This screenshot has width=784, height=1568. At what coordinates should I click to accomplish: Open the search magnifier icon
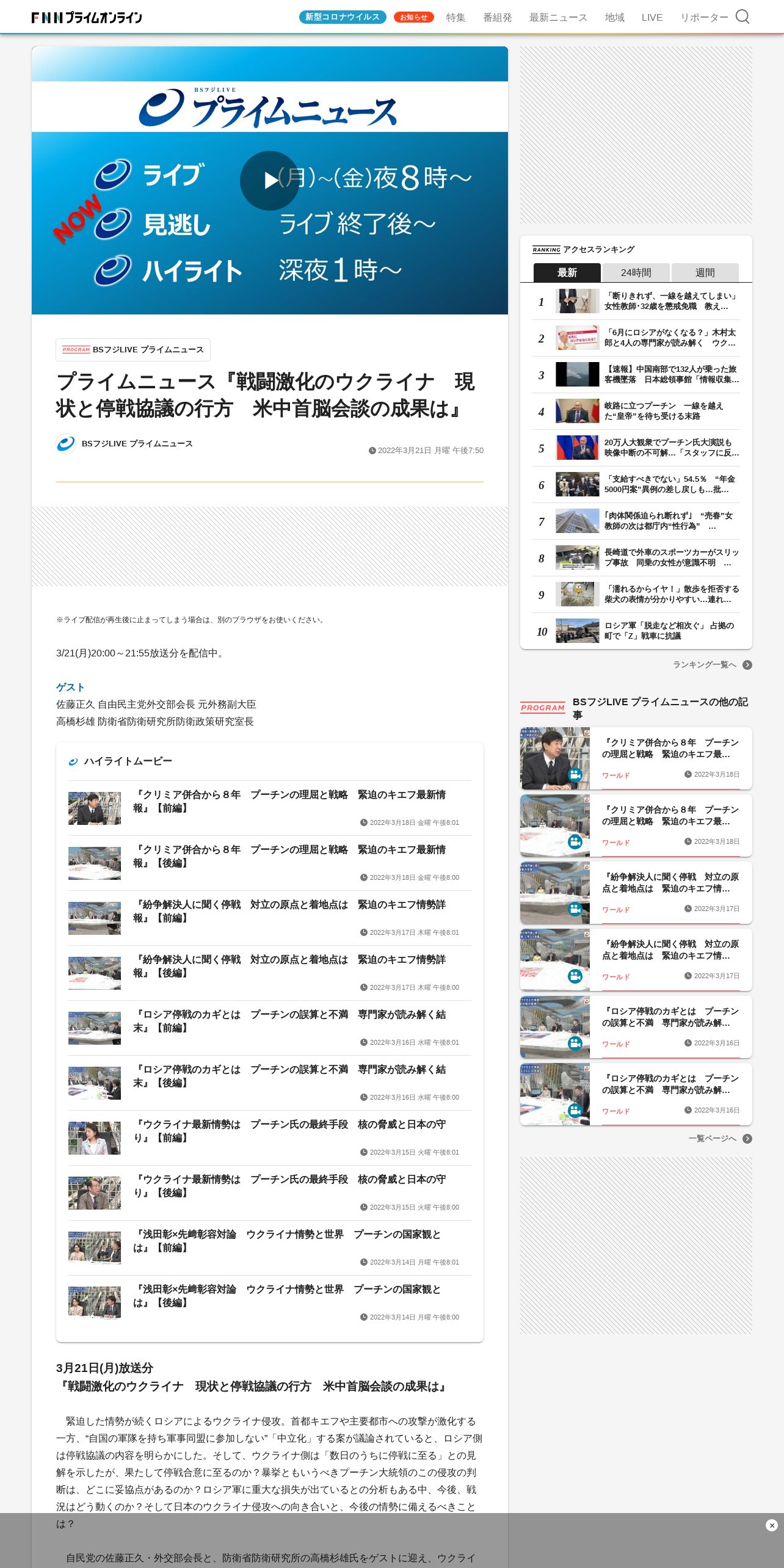click(742, 16)
